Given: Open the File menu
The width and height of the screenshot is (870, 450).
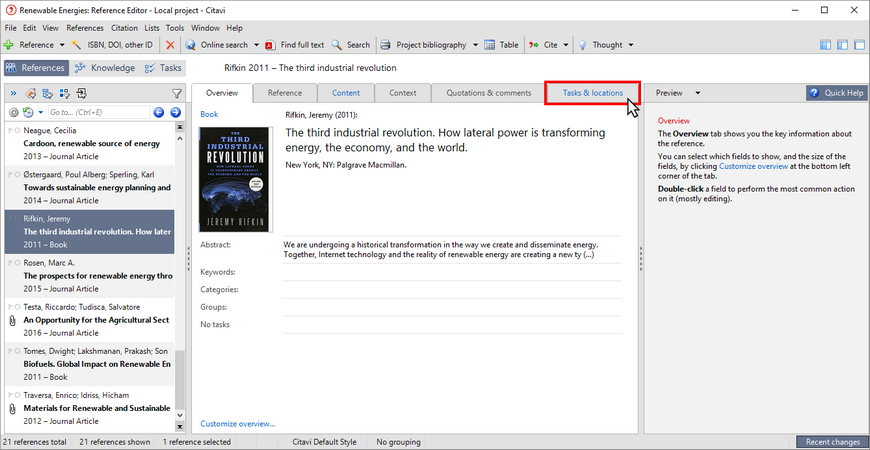Looking at the screenshot, I should point(10,28).
